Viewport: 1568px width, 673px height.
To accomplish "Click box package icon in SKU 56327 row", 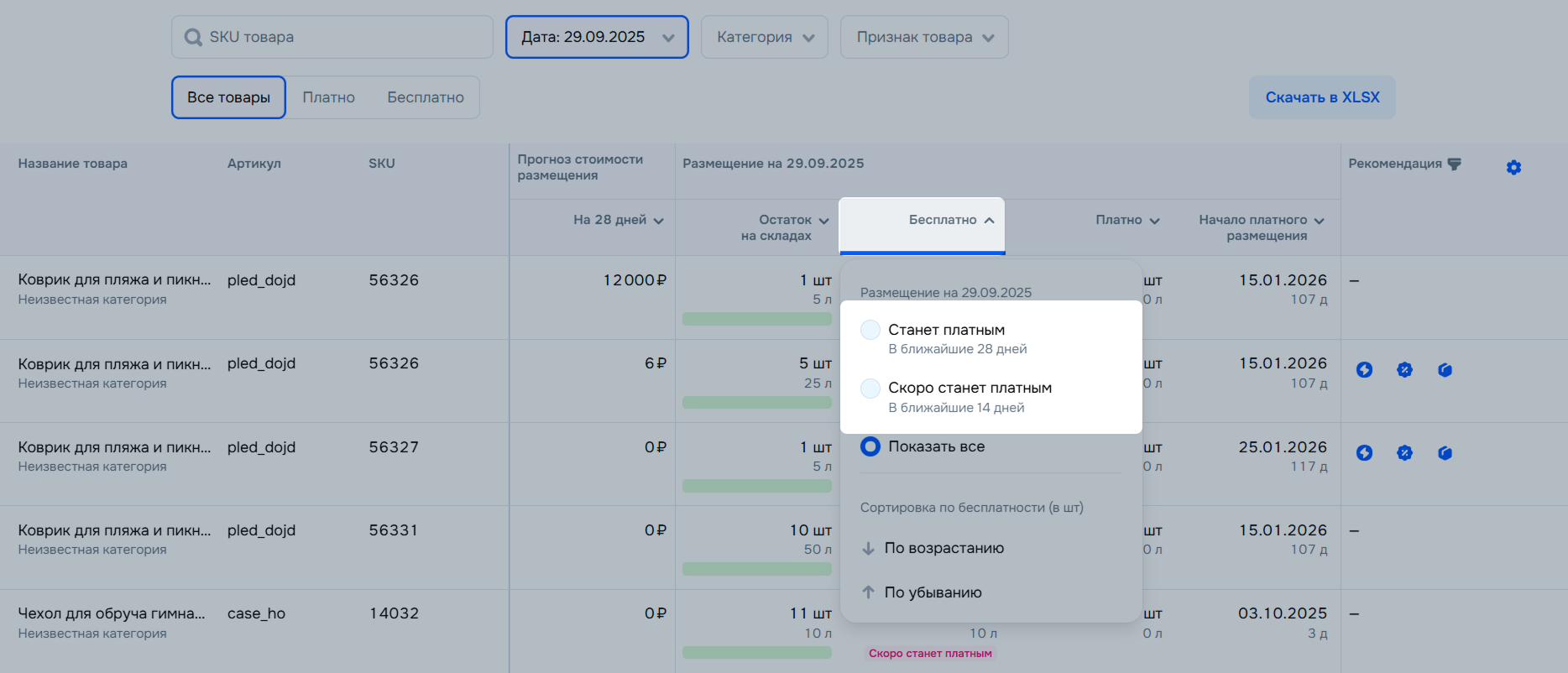I will (1445, 453).
